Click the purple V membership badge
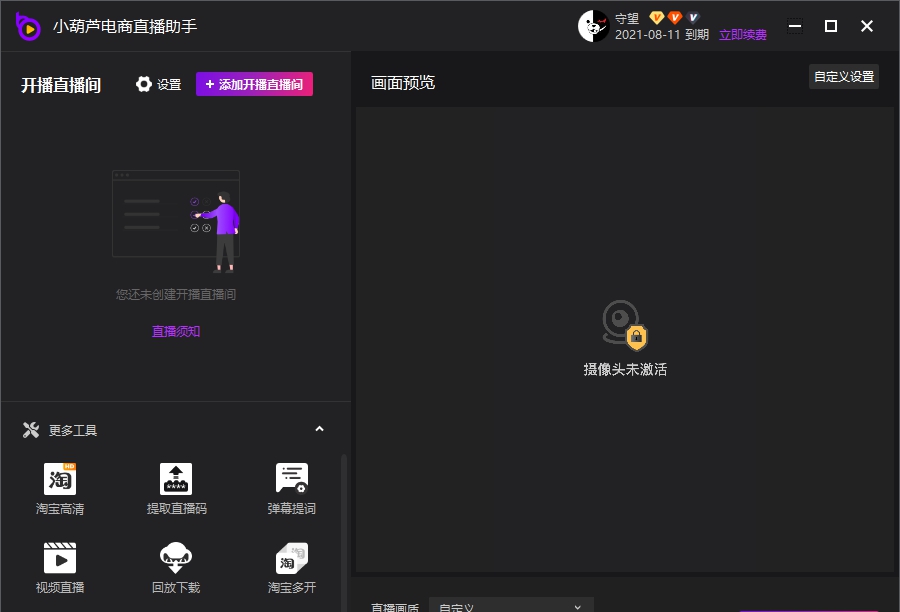This screenshot has height=612, width=900. tap(692, 16)
